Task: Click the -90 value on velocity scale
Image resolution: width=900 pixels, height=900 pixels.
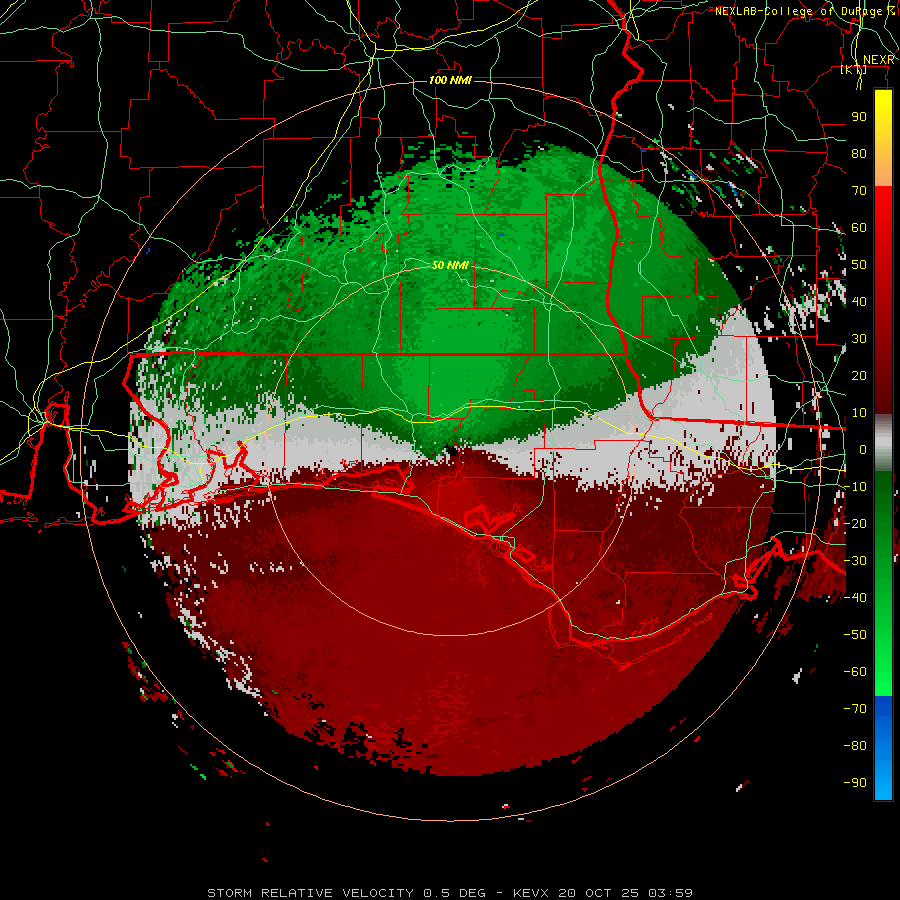Action: coord(855,783)
